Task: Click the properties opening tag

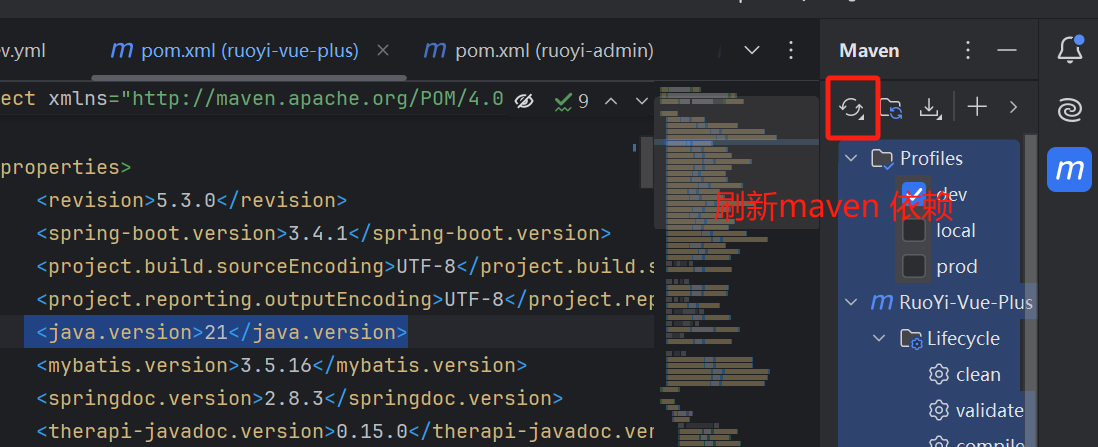Action: click(x=65, y=167)
